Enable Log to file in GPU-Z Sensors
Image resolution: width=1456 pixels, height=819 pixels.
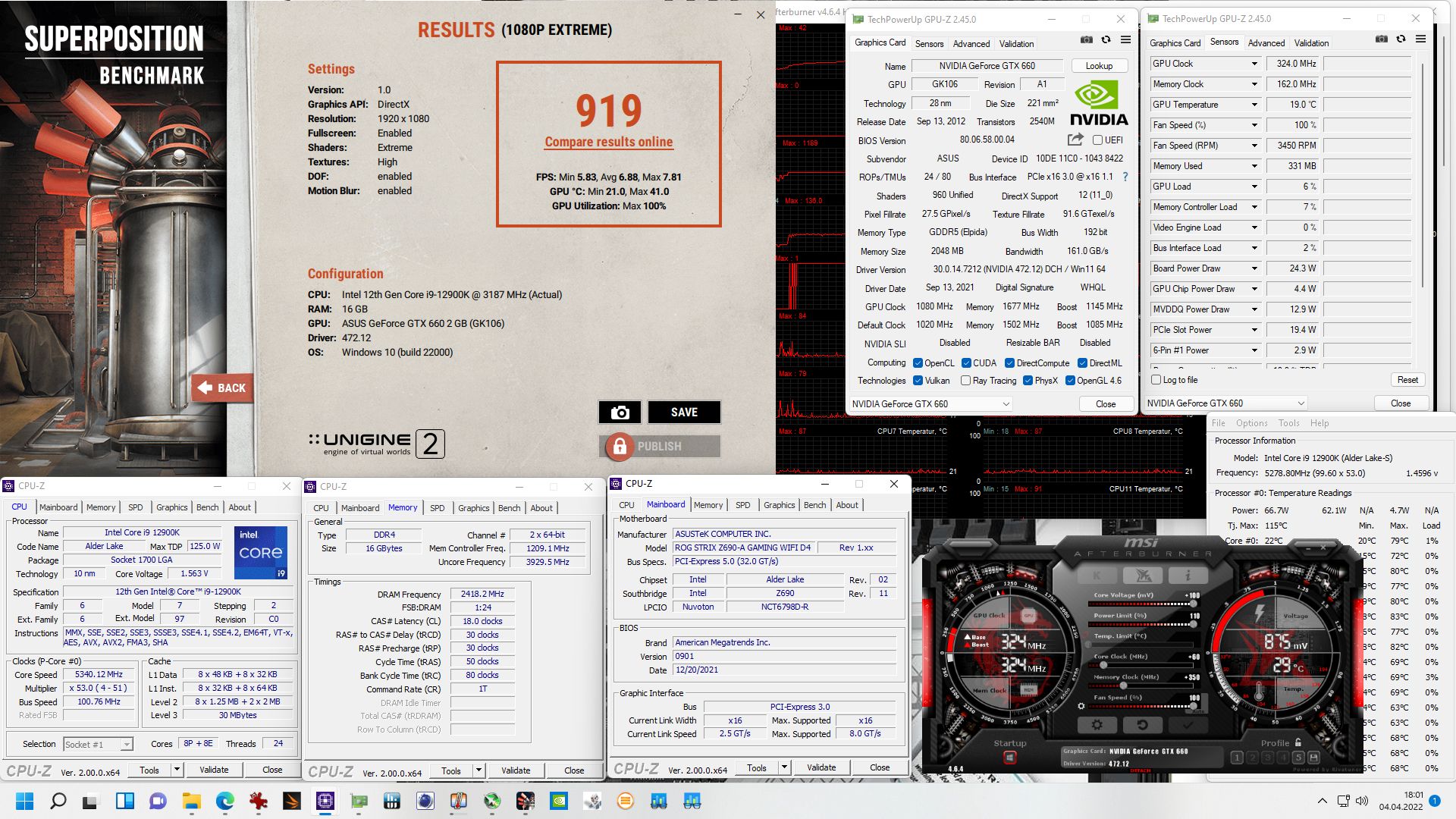(x=1156, y=380)
